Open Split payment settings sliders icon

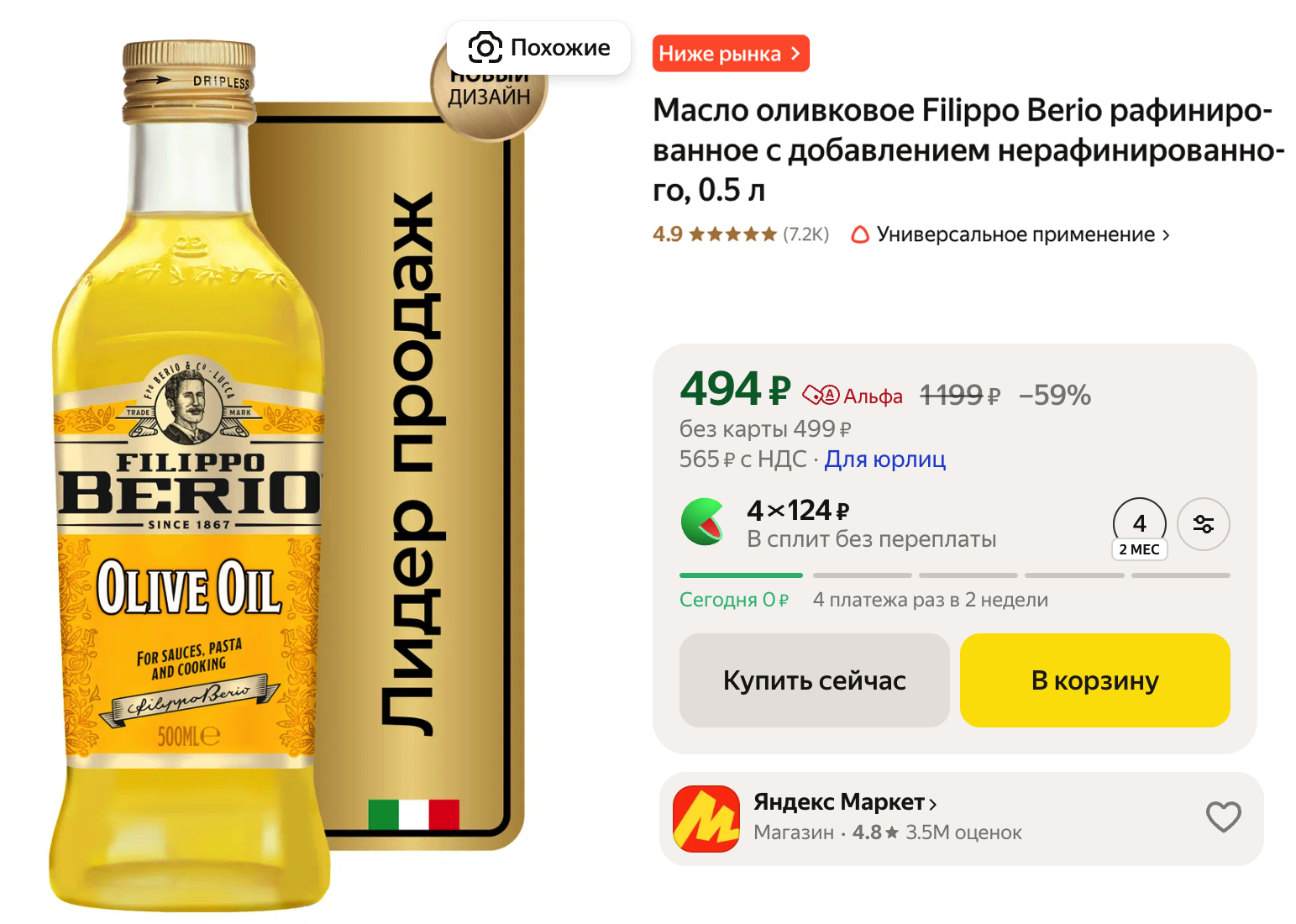(x=1203, y=524)
